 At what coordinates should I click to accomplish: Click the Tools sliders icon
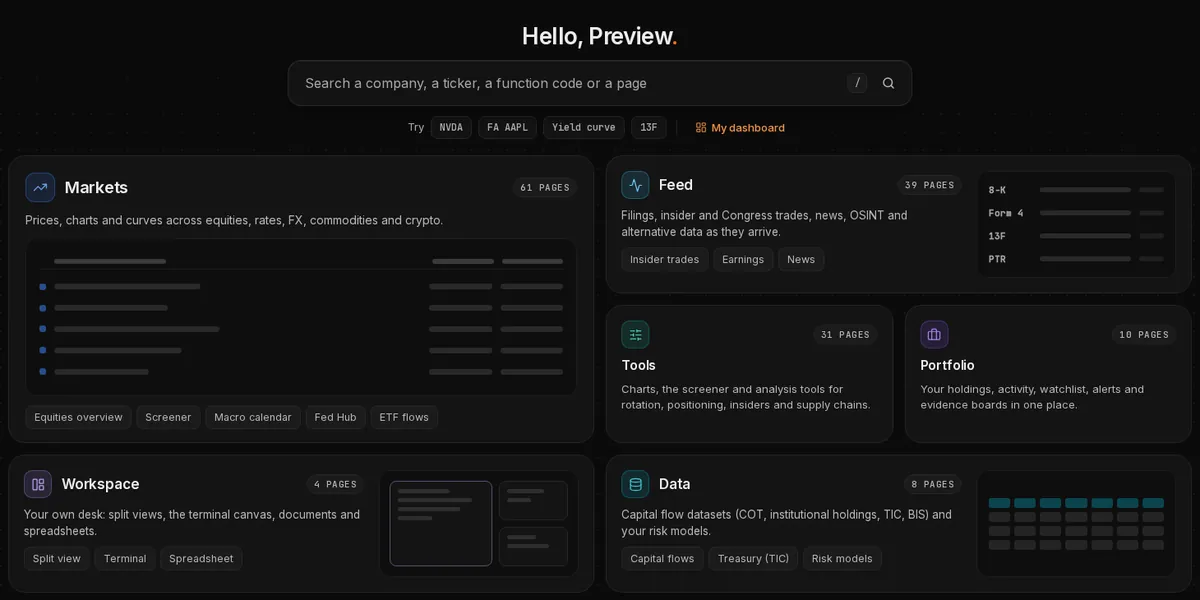coord(635,335)
